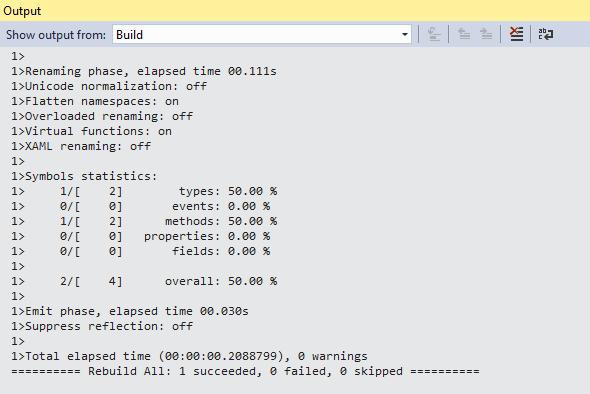Click the Output panel title bar
Viewport: 590px width, 394px height.
(x=295, y=11)
